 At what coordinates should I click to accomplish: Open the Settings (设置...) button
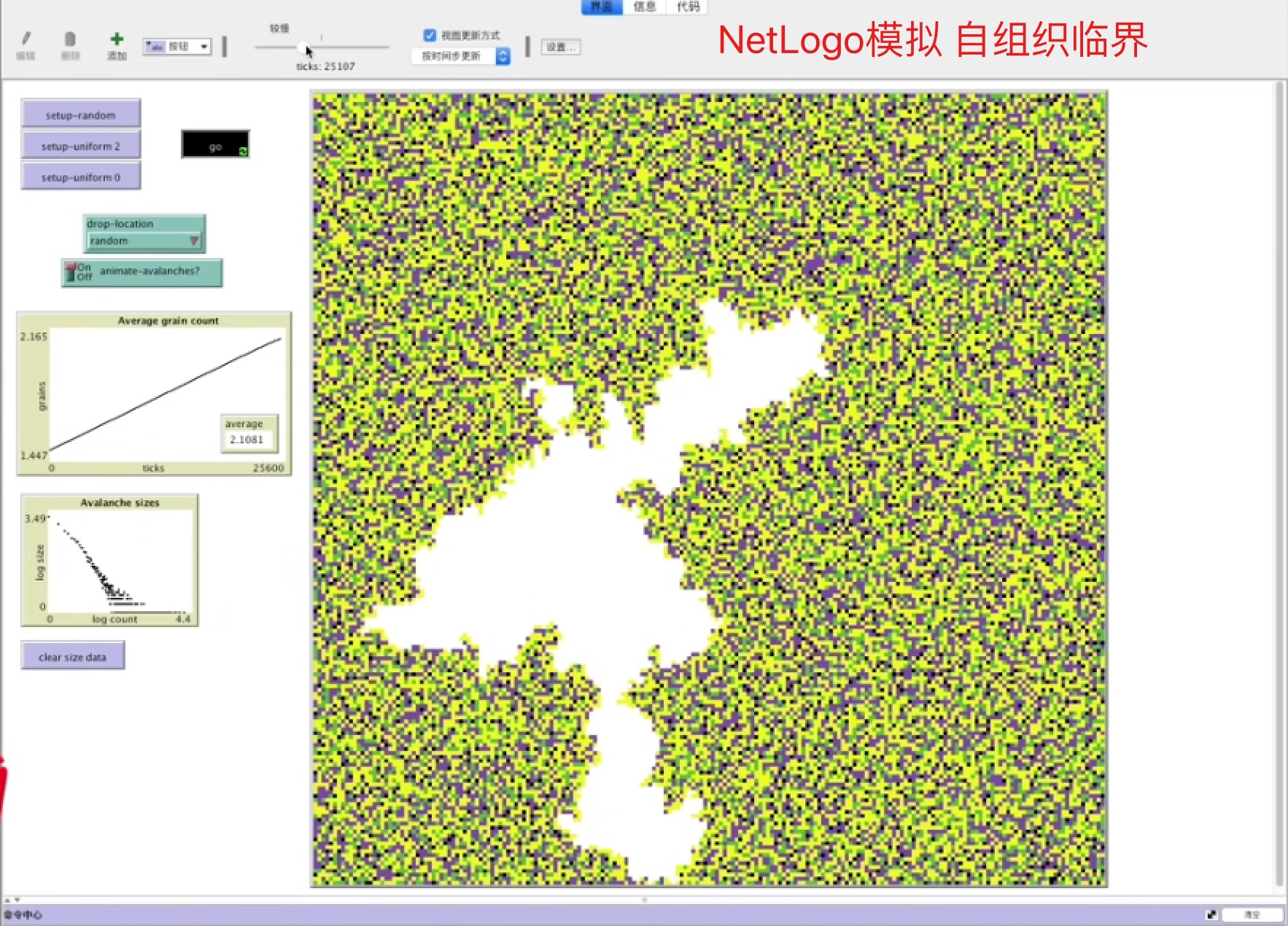pos(560,47)
